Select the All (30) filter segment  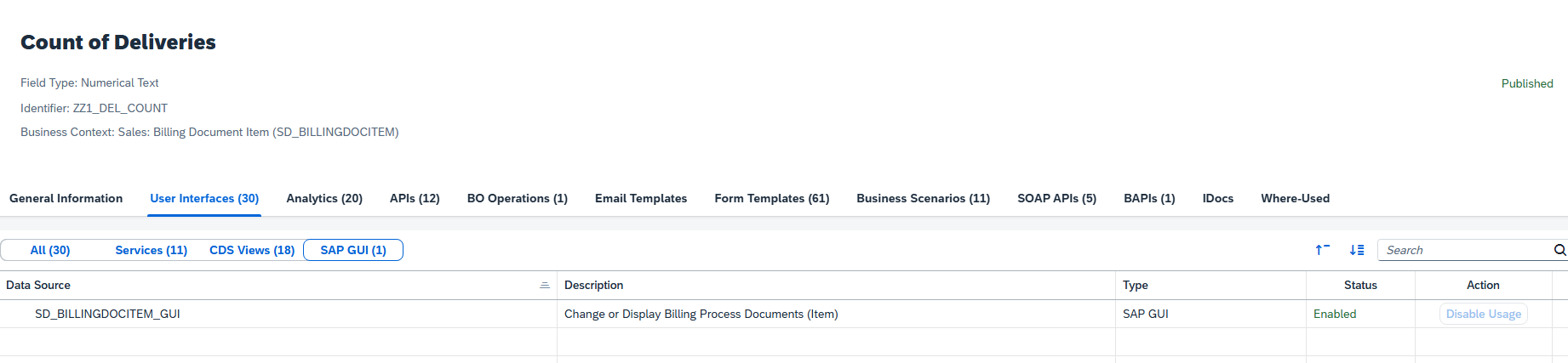[50, 250]
